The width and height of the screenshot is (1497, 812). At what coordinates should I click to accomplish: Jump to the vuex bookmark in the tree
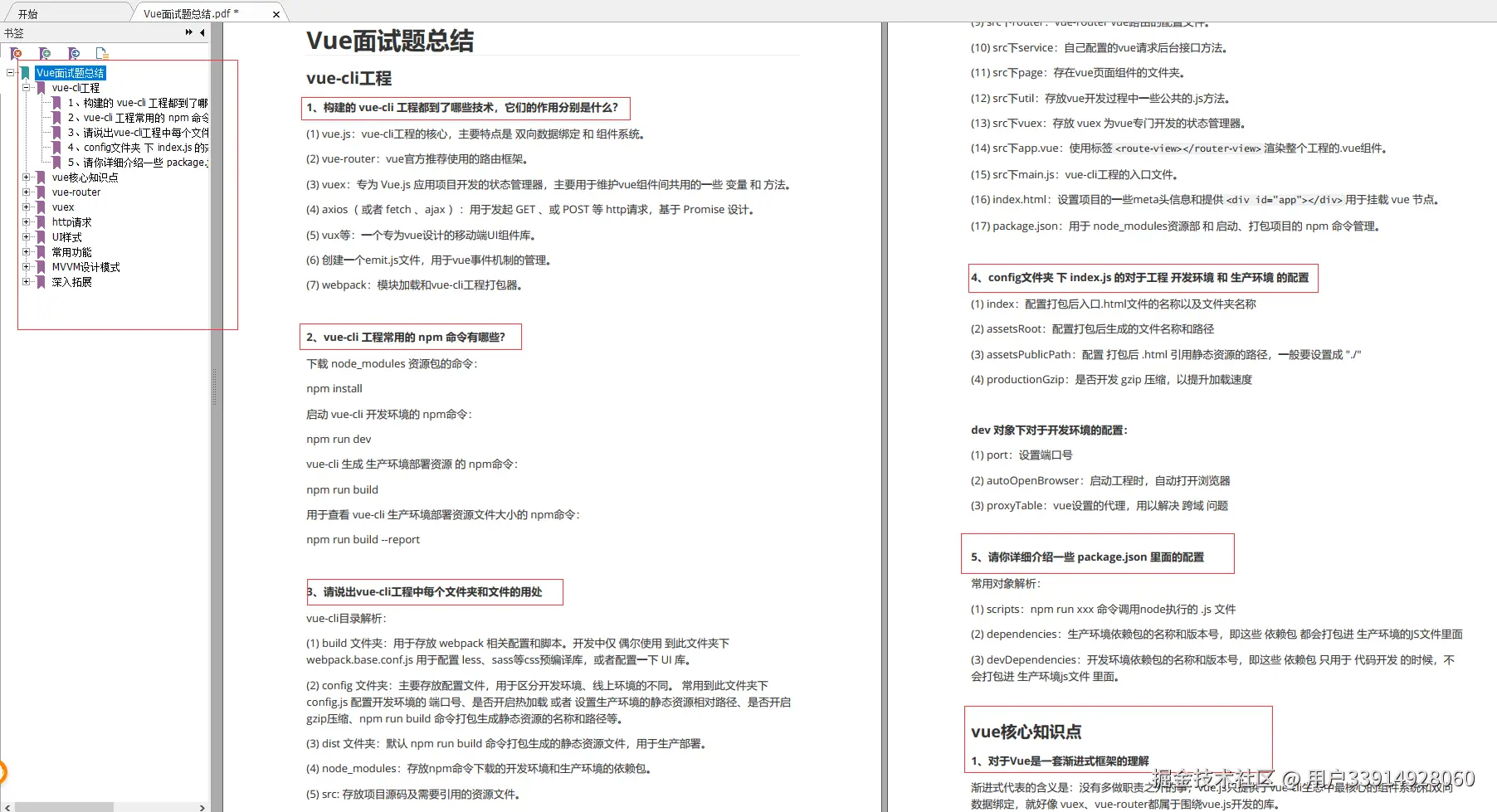point(63,207)
